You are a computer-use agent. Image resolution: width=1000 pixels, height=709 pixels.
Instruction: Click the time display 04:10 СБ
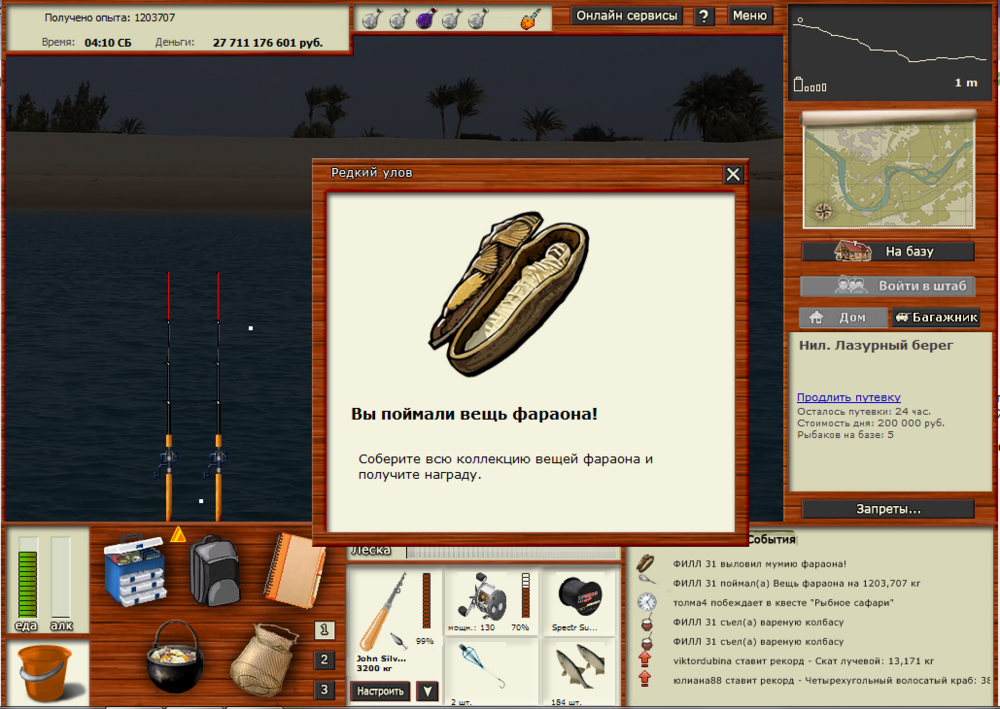tap(108, 43)
